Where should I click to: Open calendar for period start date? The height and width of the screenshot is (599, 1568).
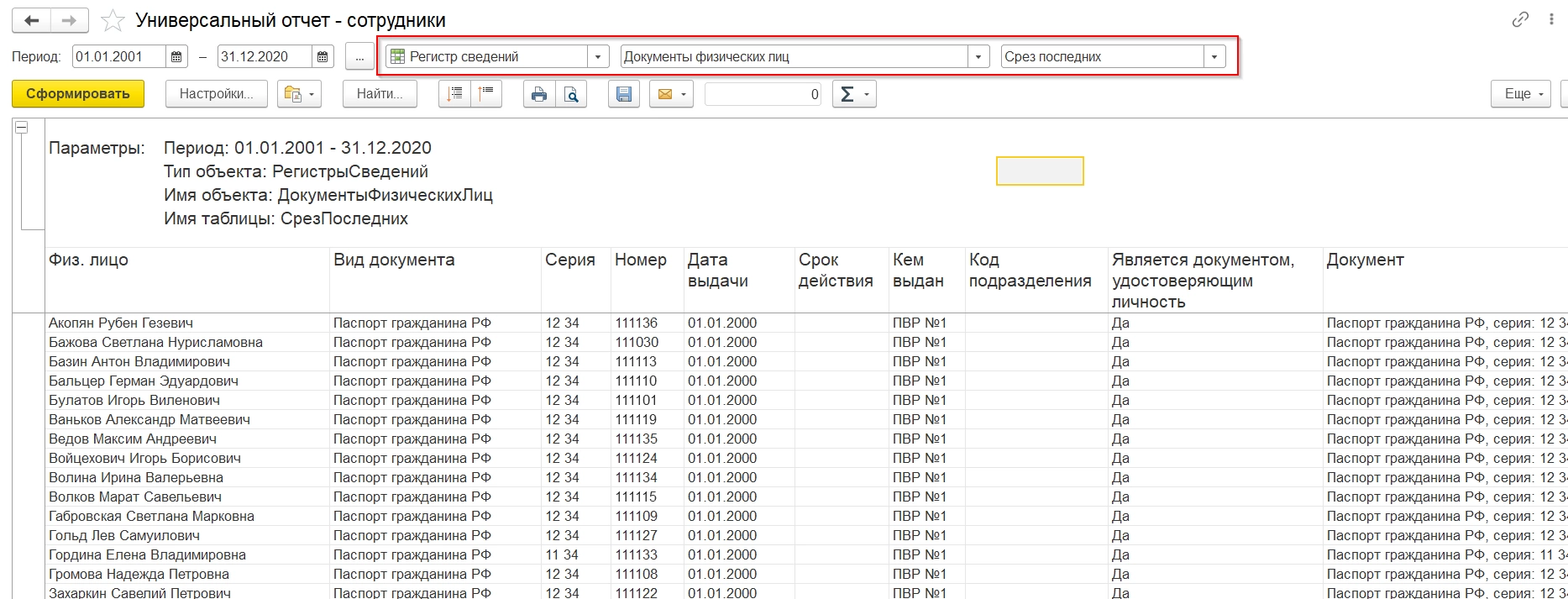pyautogui.click(x=177, y=57)
